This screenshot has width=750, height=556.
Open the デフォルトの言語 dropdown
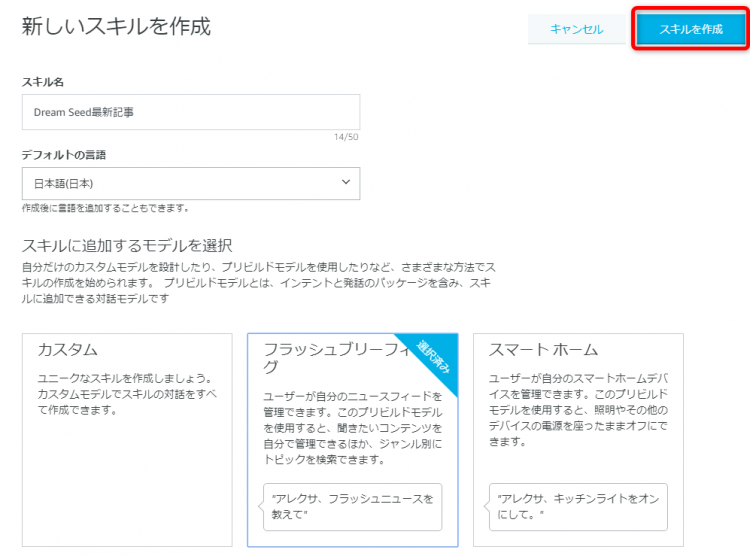pyautogui.click(x=191, y=183)
